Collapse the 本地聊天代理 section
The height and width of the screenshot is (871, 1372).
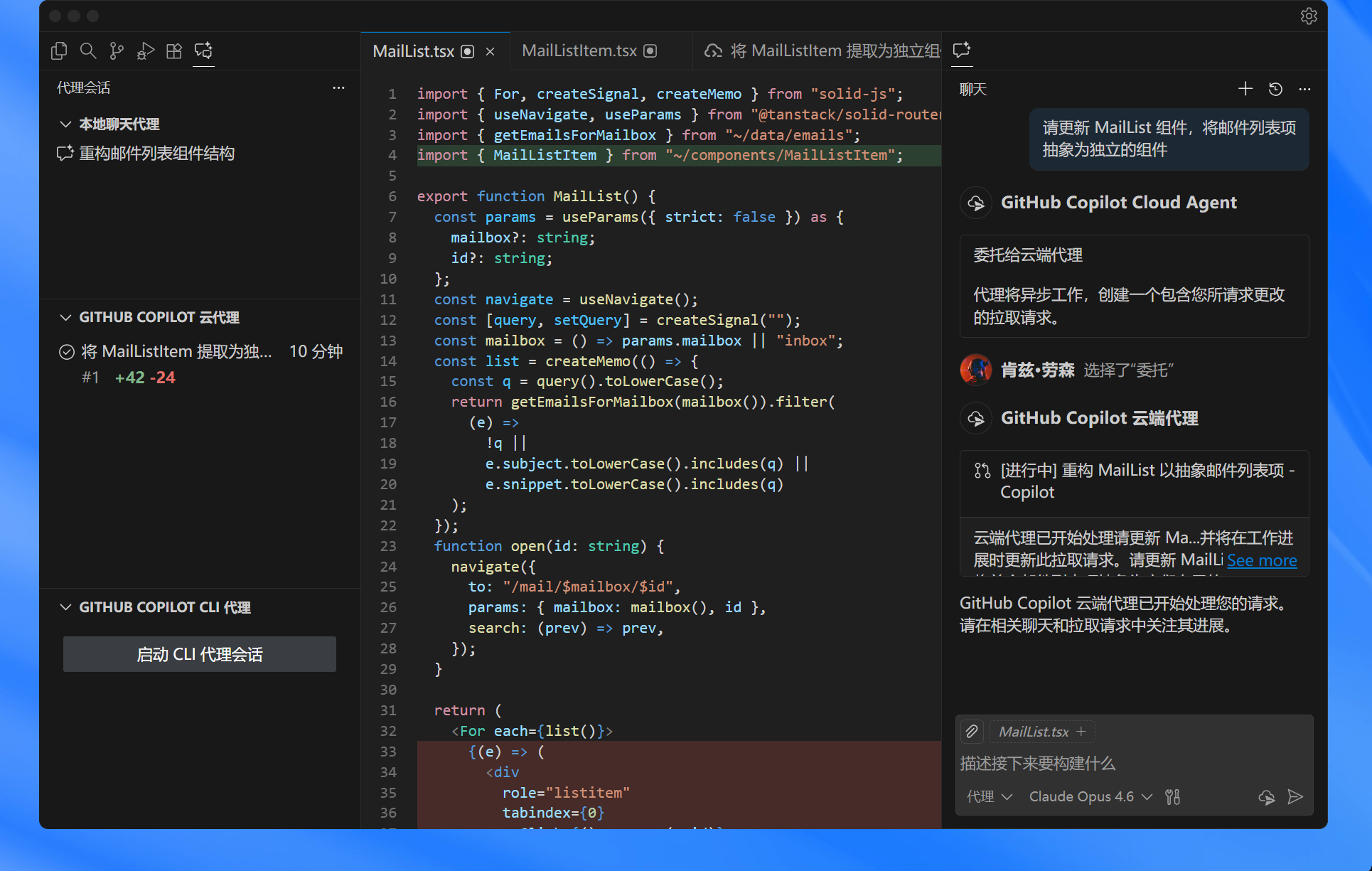click(x=65, y=124)
